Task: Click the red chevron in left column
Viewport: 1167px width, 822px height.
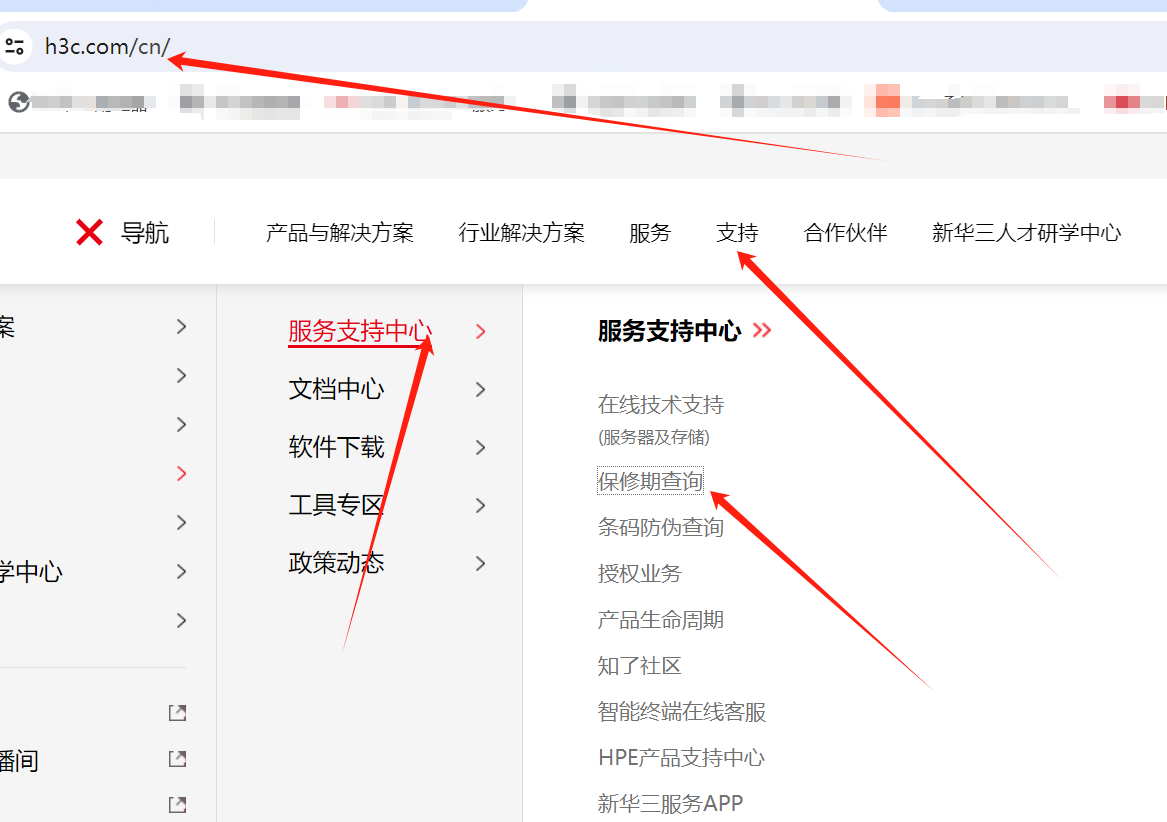Action: tap(182, 474)
